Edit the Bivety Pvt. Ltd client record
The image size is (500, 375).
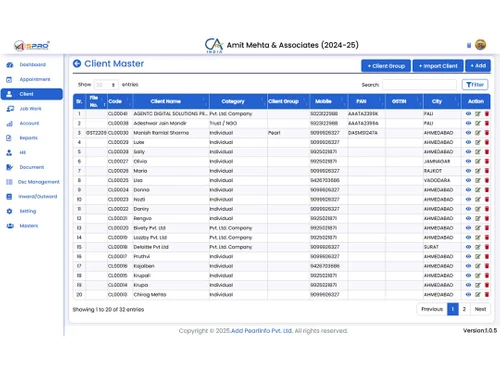(x=478, y=228)
